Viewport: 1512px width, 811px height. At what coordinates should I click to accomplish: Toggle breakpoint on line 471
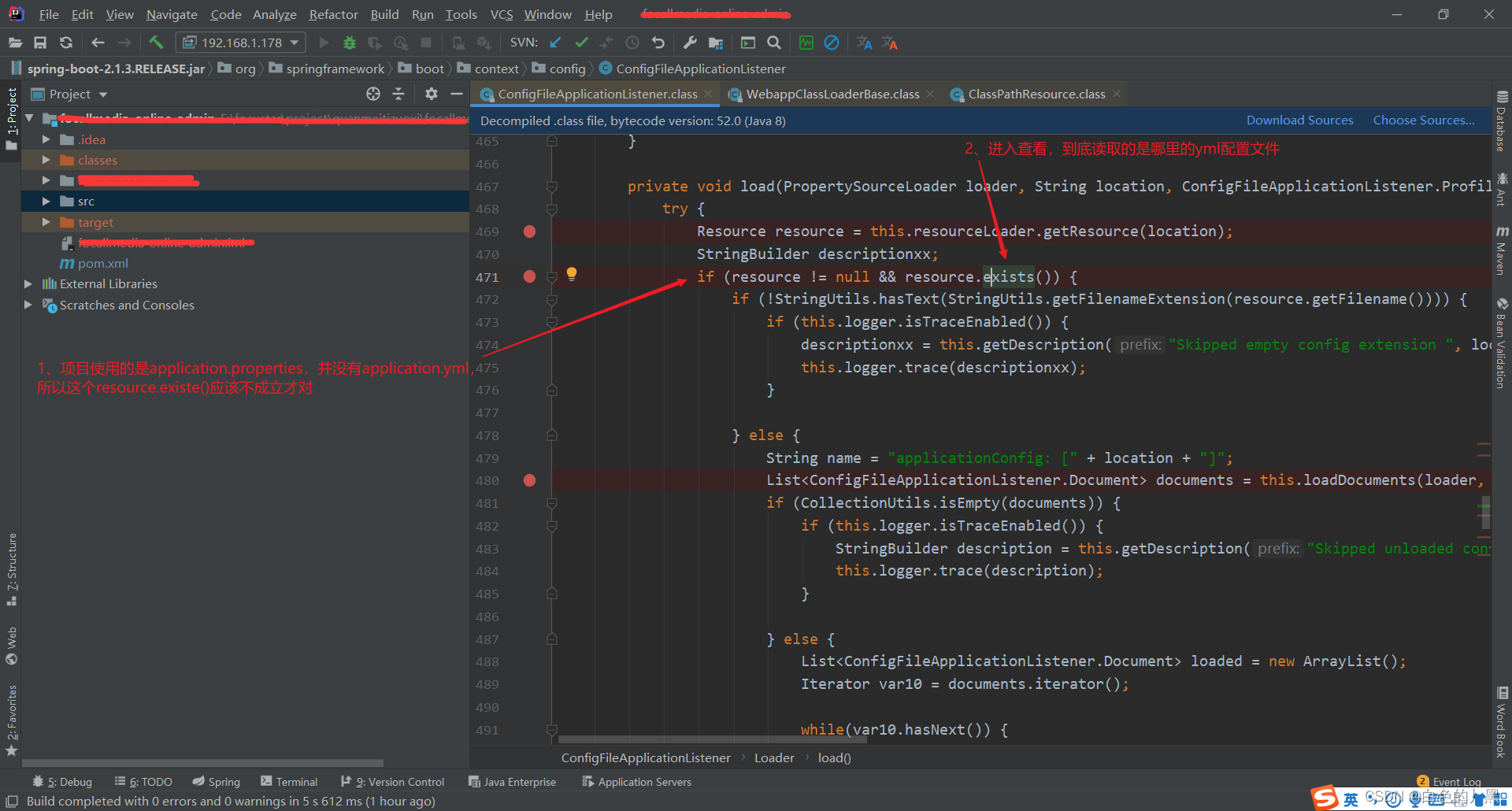[x=529, y=276]
